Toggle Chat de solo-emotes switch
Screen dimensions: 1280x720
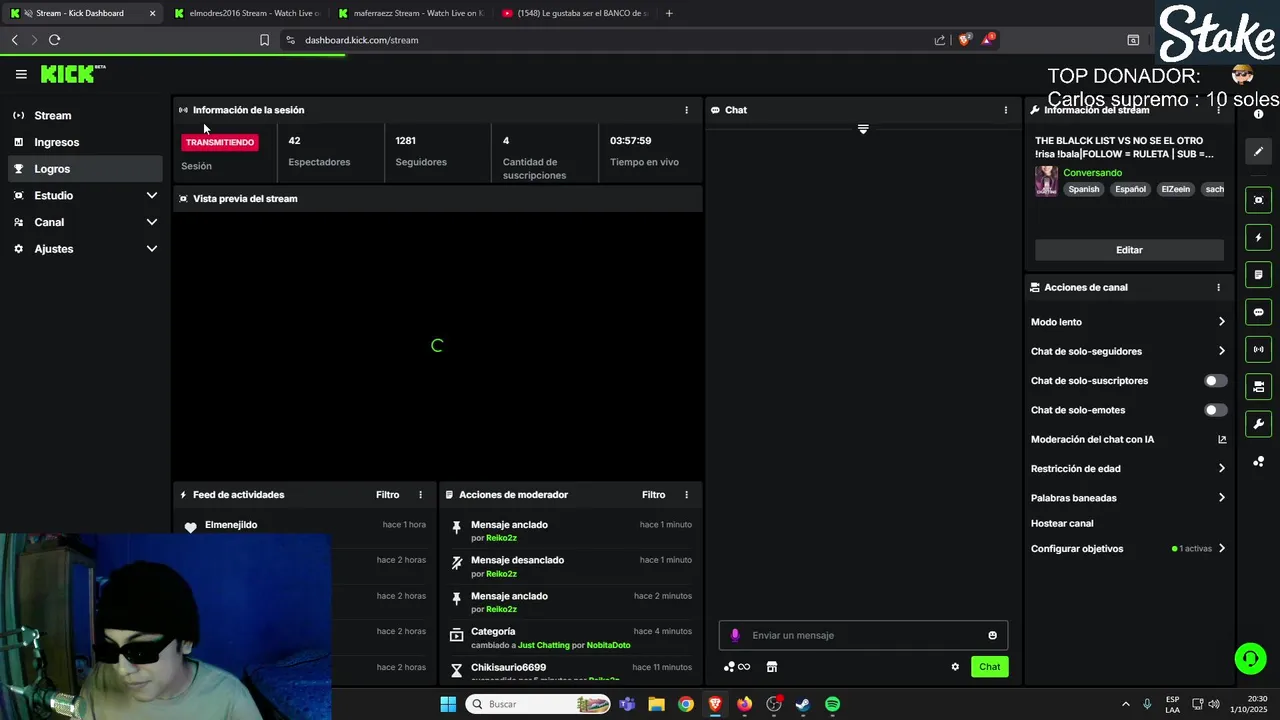click(1215, 410)
